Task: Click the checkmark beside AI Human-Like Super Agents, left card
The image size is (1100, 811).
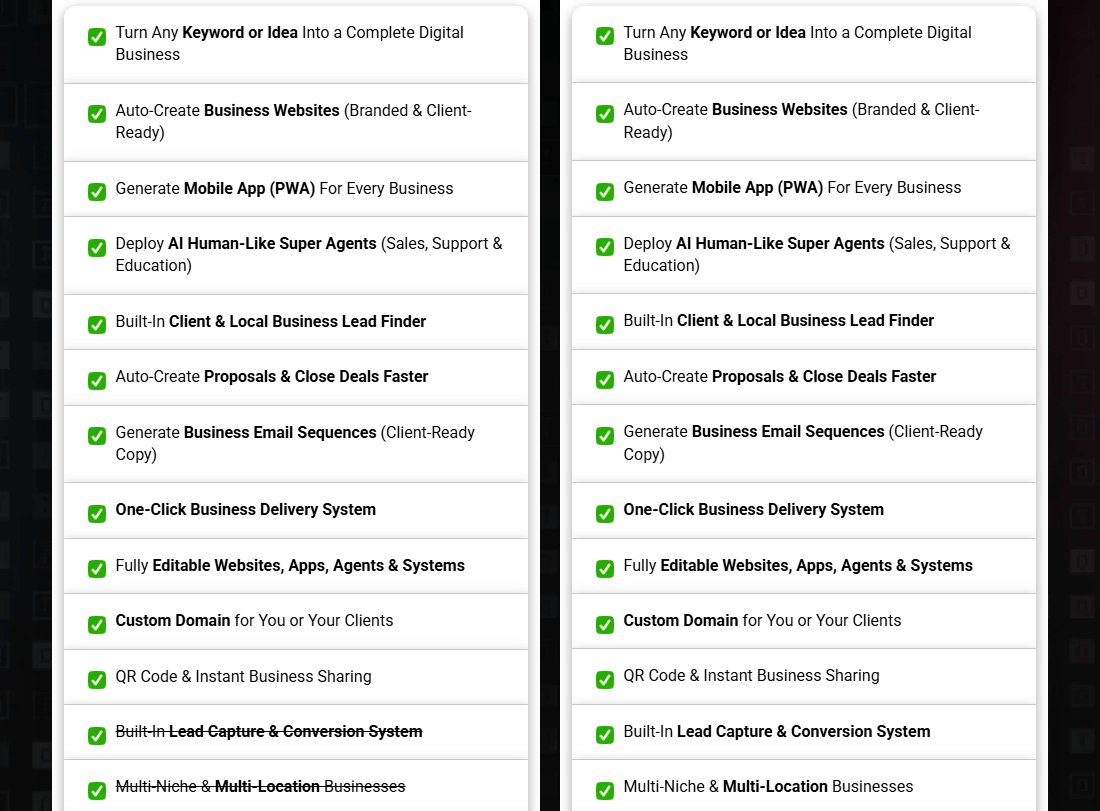Action: (97, 248)
